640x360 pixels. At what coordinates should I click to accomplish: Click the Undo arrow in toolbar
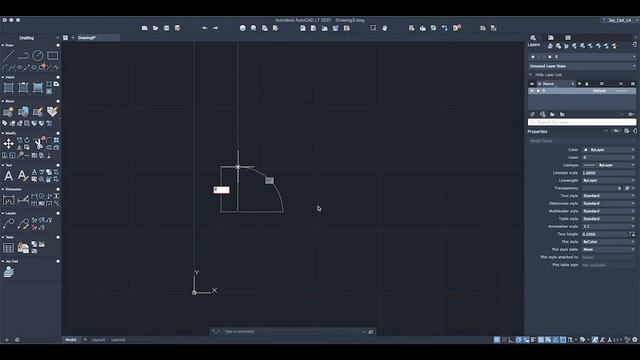(204, 28)
